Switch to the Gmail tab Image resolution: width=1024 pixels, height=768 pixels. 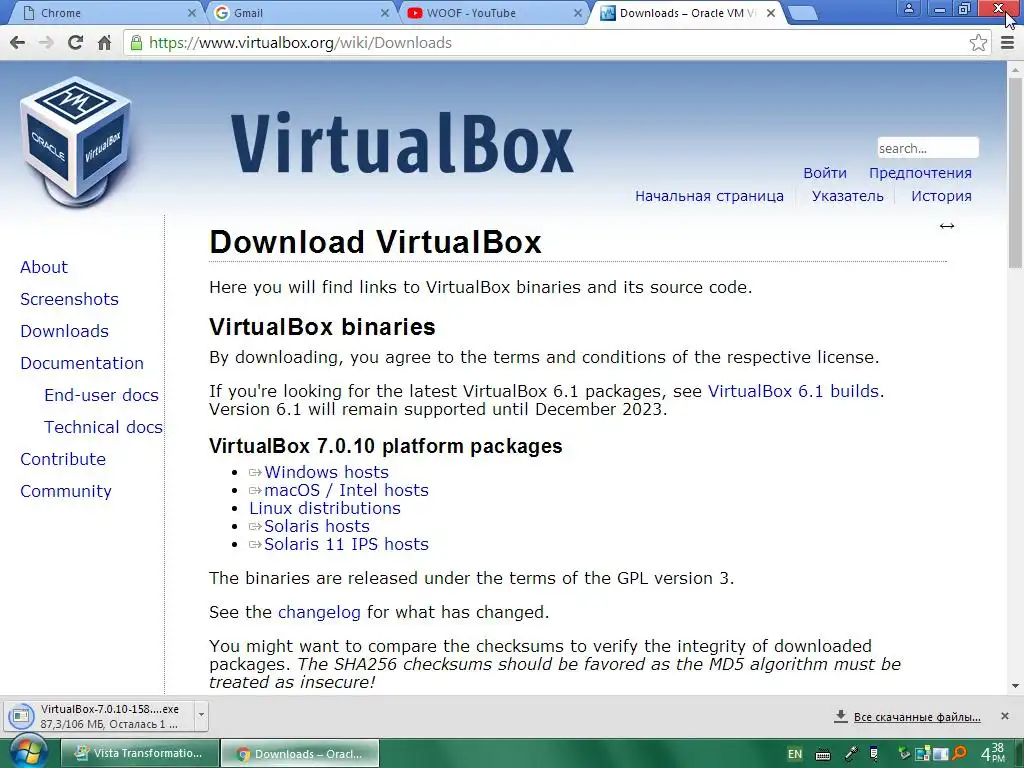point(299,13)
